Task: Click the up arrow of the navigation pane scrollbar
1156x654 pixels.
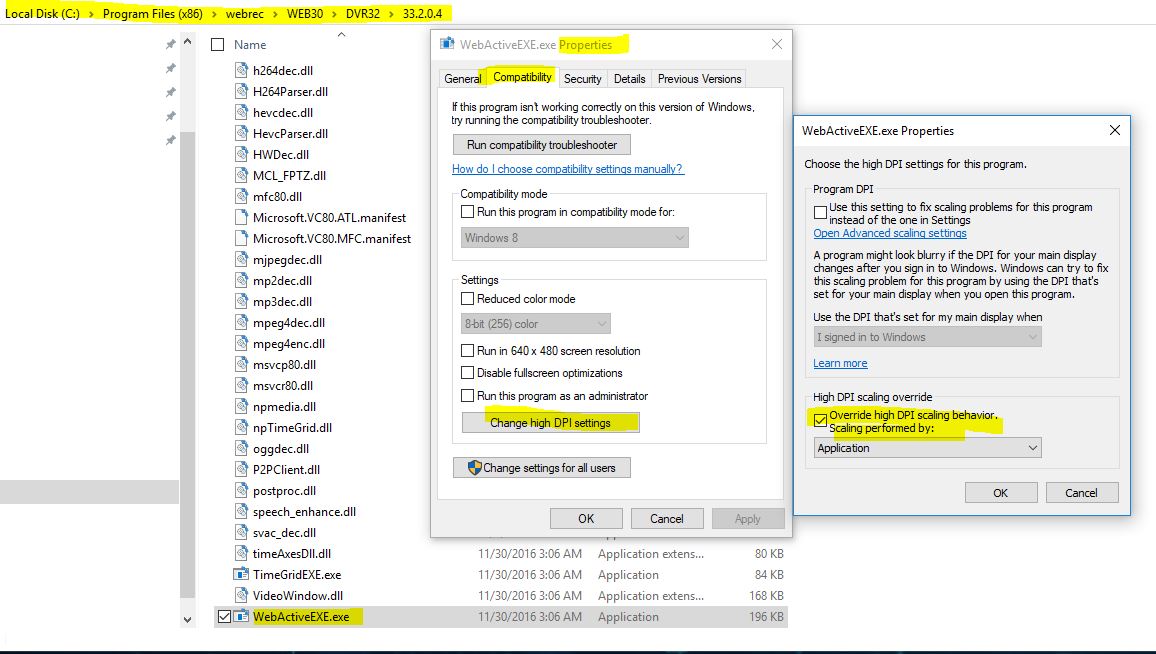Action: (x=187, y=42)
